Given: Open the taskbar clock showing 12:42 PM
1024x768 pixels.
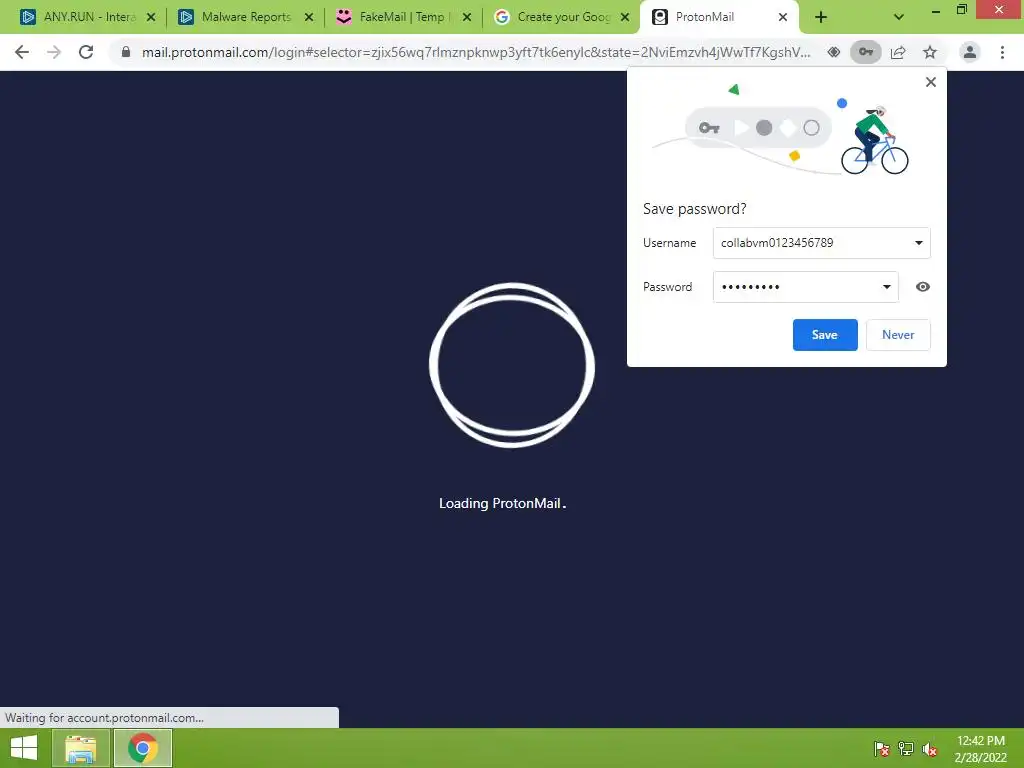Looking at the screenshot, I should [x=980, y=749].
